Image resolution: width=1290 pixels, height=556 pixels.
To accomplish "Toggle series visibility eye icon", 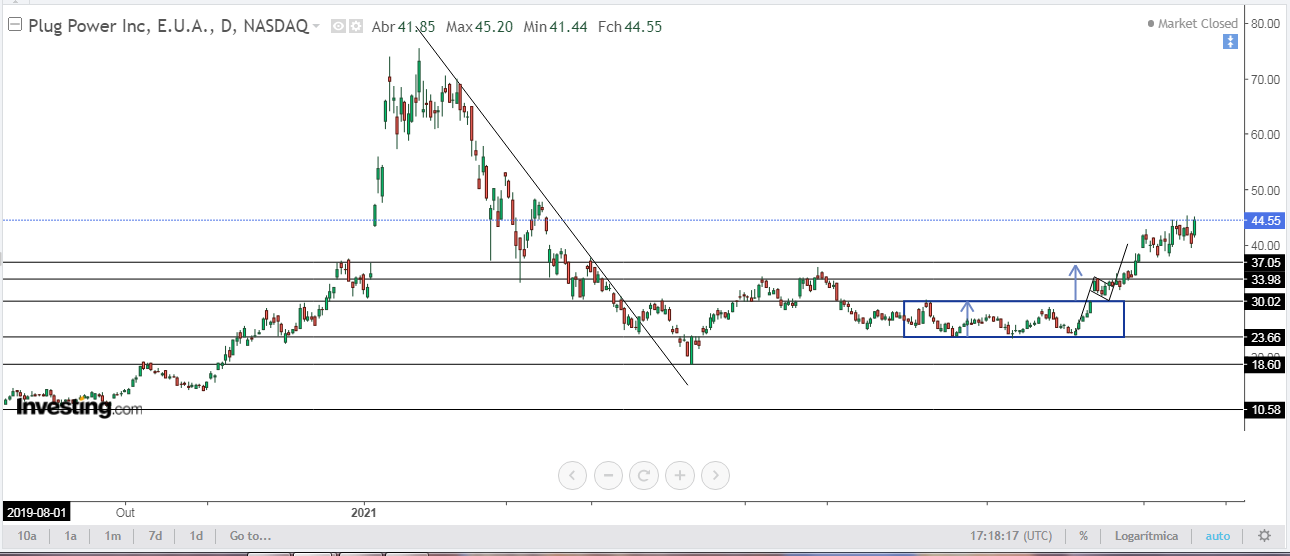I will pyautogui.click(x=337, y=27).
